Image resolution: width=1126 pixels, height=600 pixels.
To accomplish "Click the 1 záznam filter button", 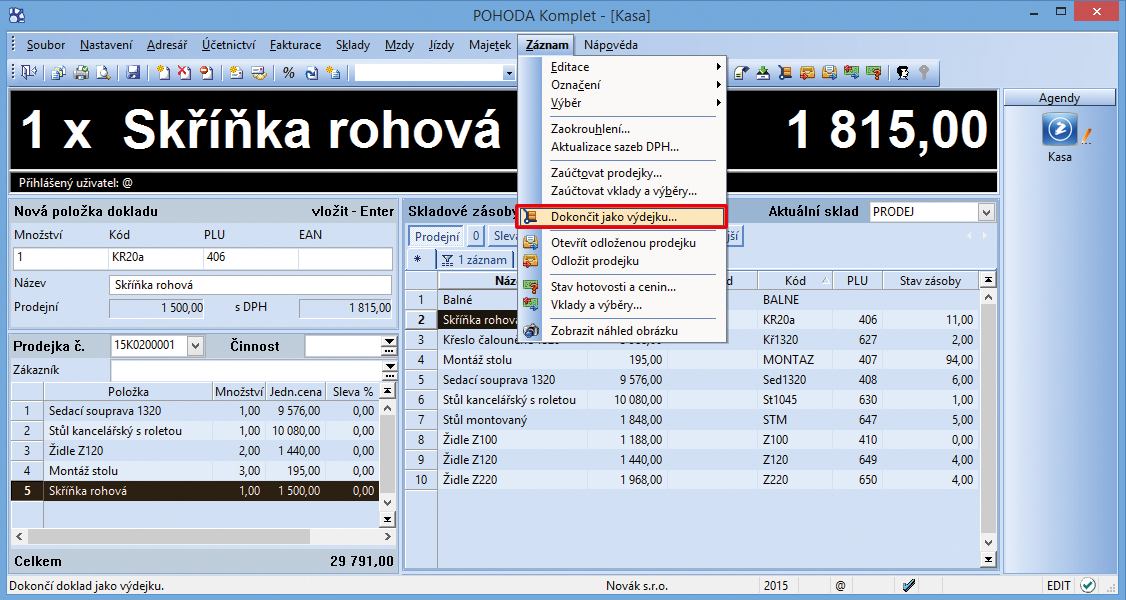I will (x=475, y=260).
